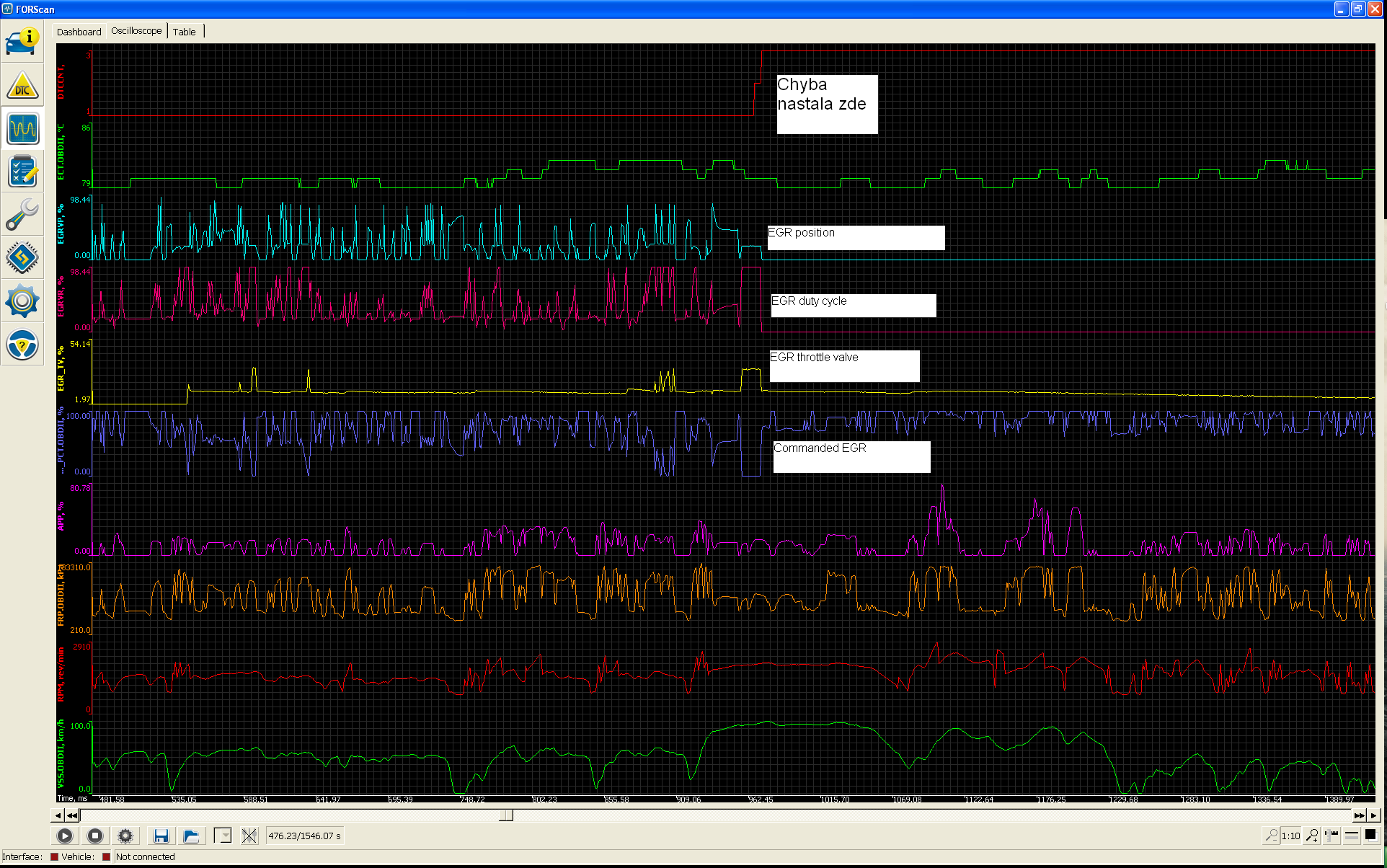Click the timeline scrollbar thumb
1387x868 pixels.
[506, 815]
